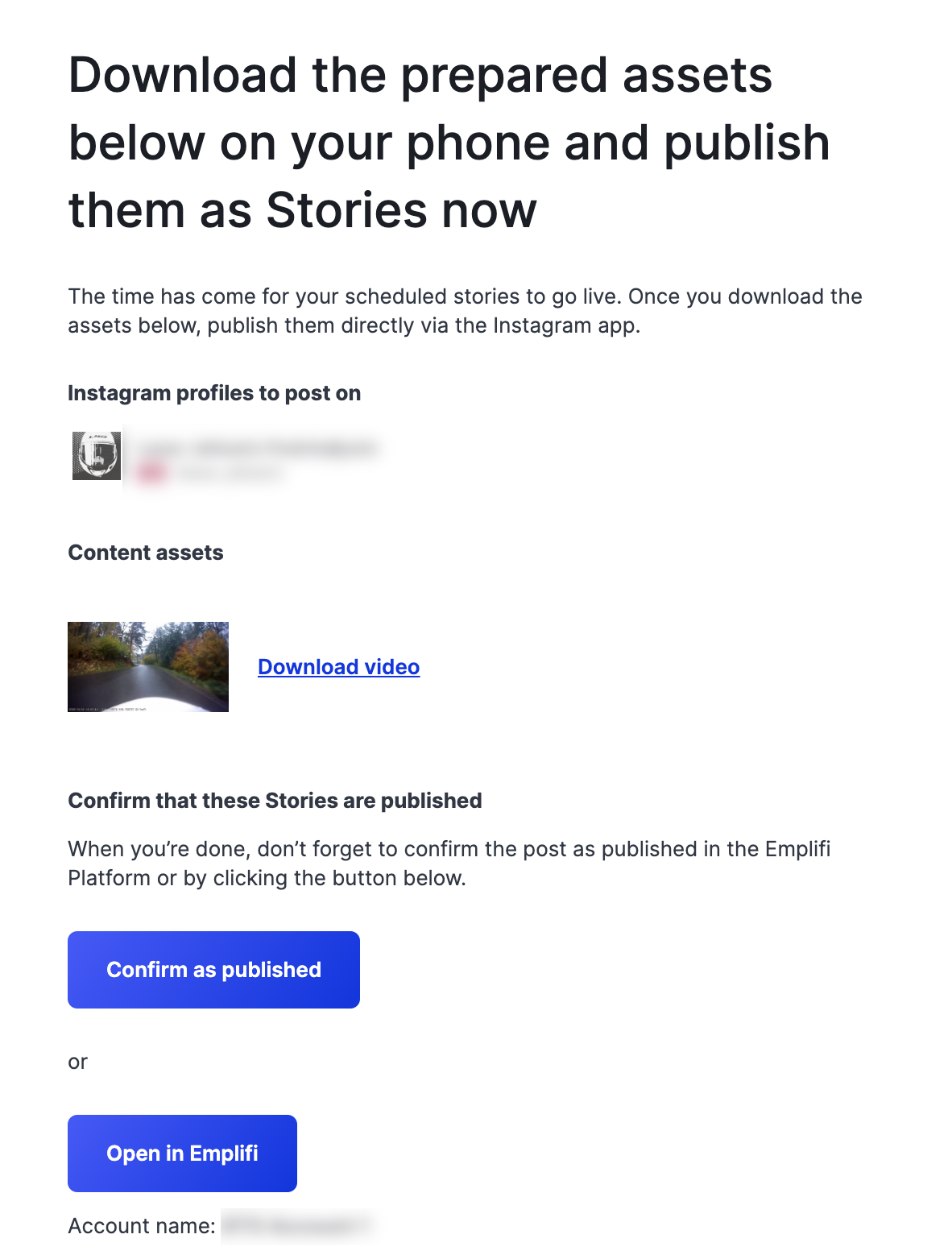
Task: Click the blurred Instagram profile name
Action: point(256,448)
